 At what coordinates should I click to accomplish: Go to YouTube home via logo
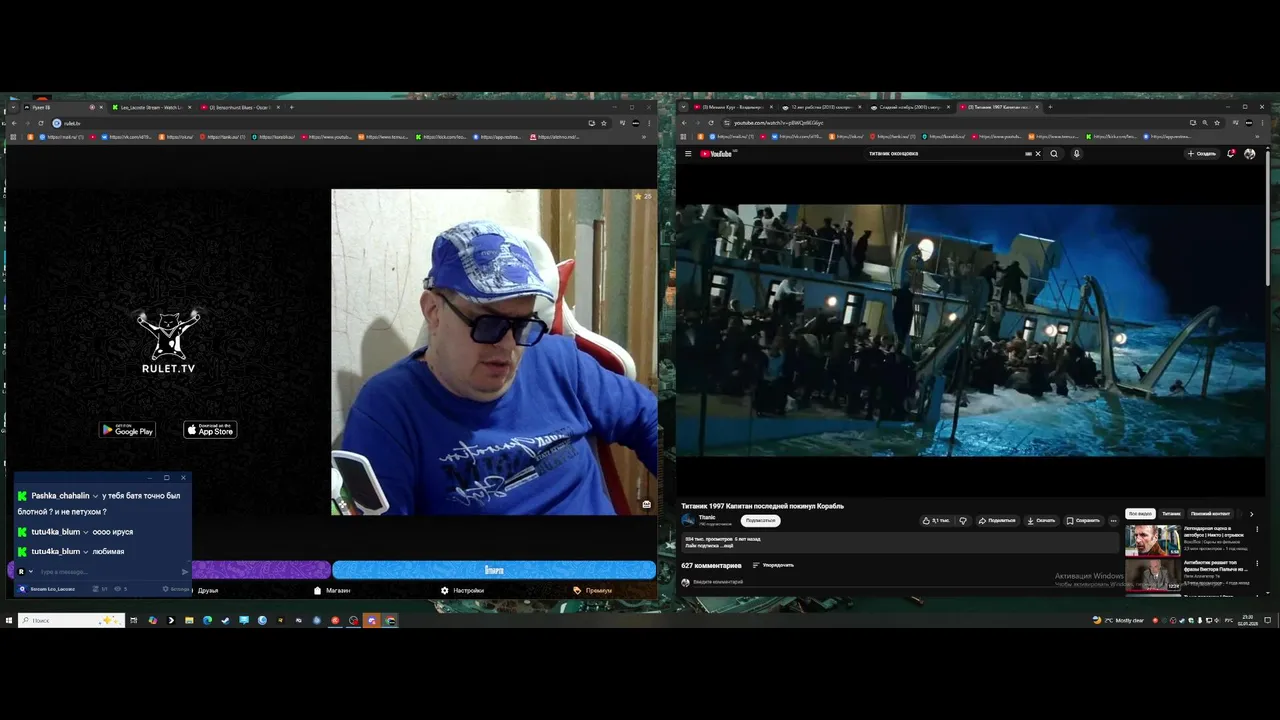(x=717, y=154)
